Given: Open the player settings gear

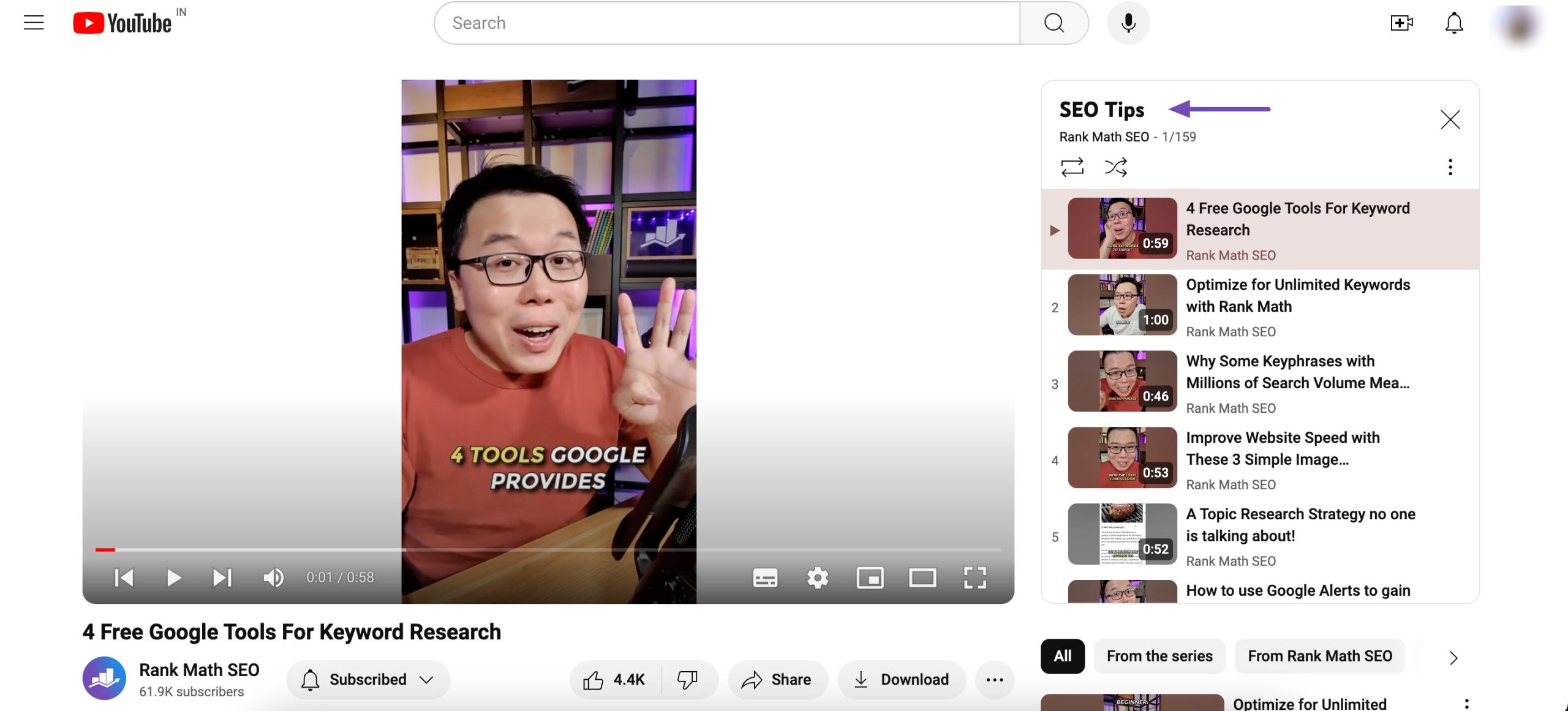Looking at the screenshot, I should [818, 577].
